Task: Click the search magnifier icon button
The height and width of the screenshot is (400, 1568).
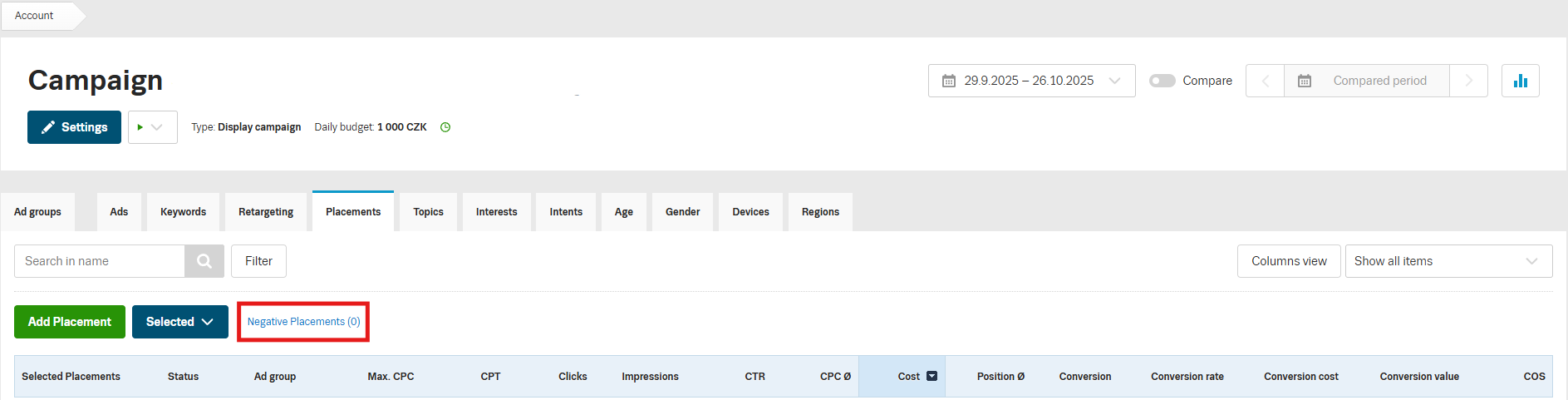Action: click(x=204, y=261)
